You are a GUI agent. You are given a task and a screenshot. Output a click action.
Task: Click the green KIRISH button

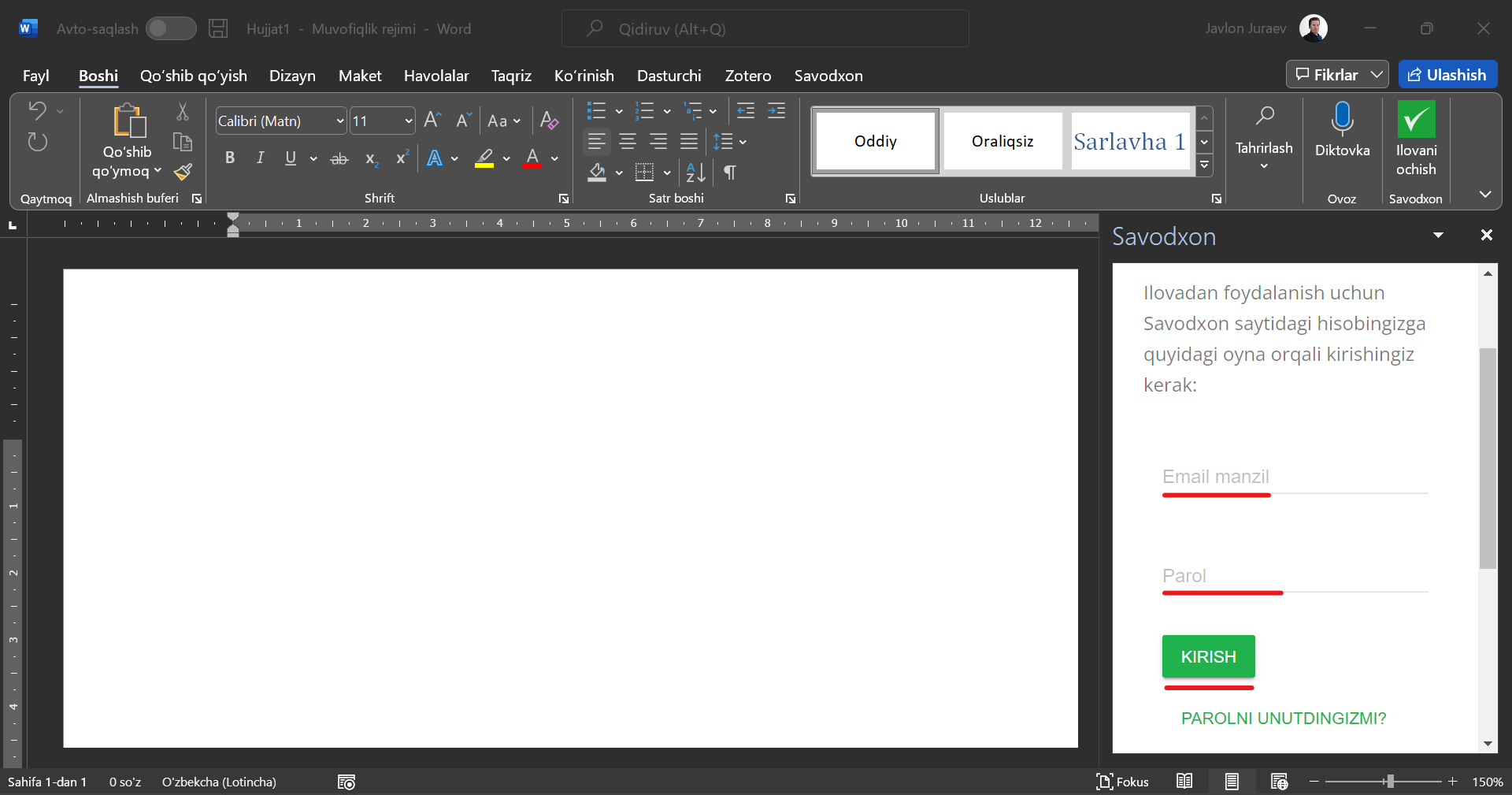click(x=1208, y=656)
